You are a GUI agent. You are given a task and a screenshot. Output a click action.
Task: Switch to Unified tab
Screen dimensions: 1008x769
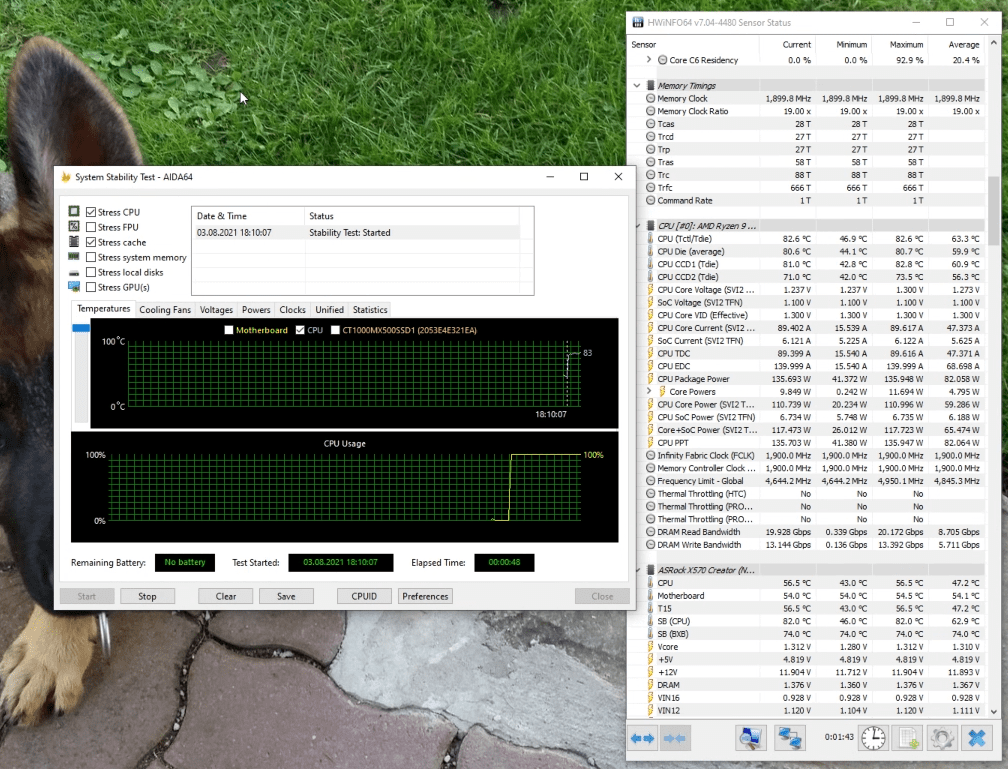pyautogui.click(x=330, y=309)
